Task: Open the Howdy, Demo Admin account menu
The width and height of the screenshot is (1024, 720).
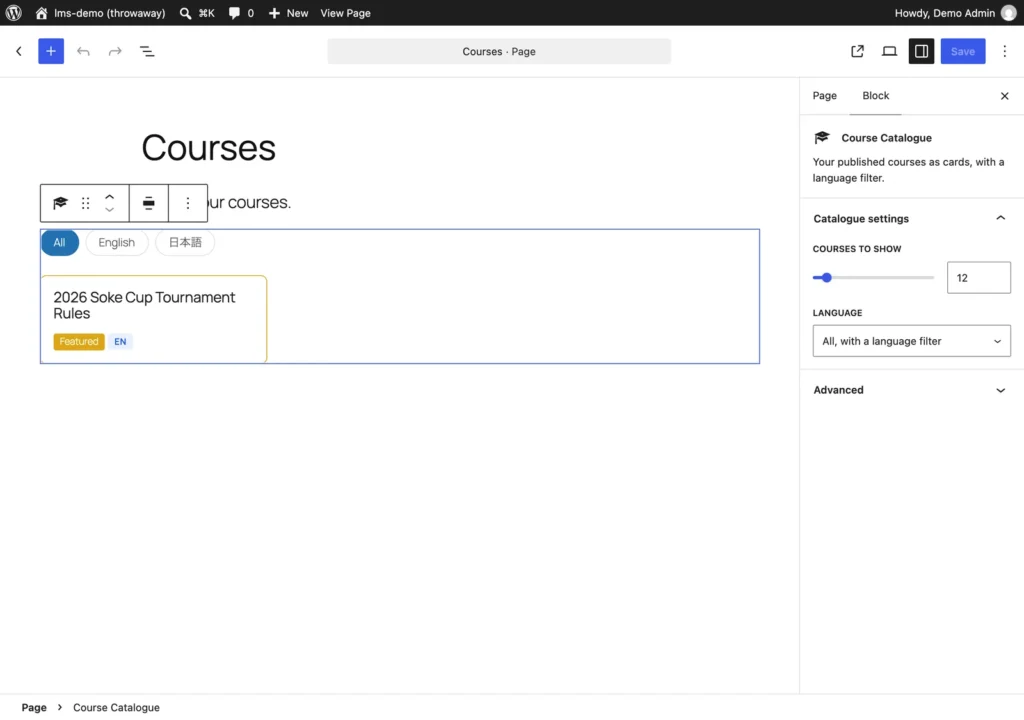Action: pyautogui.click(x=955, y=13)
